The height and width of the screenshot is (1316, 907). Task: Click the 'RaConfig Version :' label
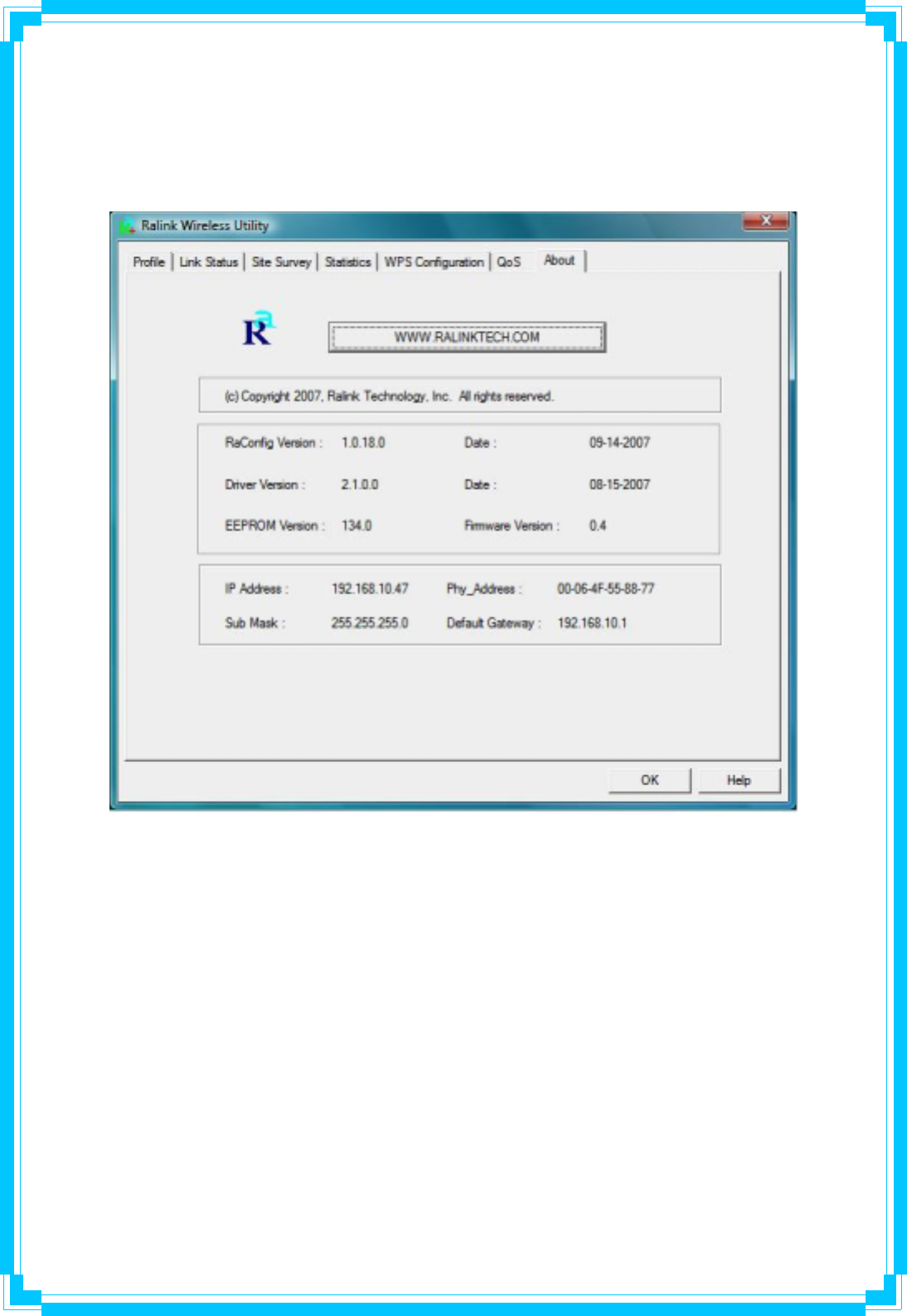(274, 443)
